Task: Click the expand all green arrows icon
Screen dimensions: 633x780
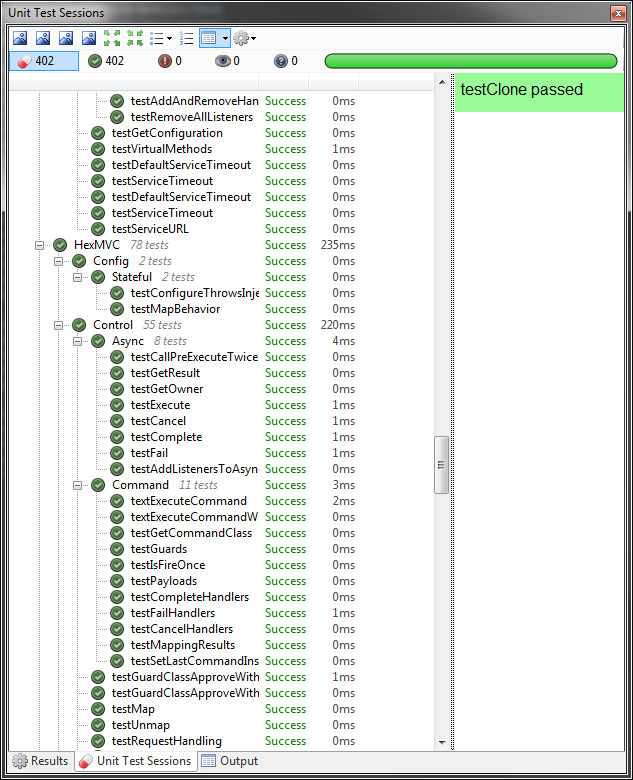Action: point(112,38)
